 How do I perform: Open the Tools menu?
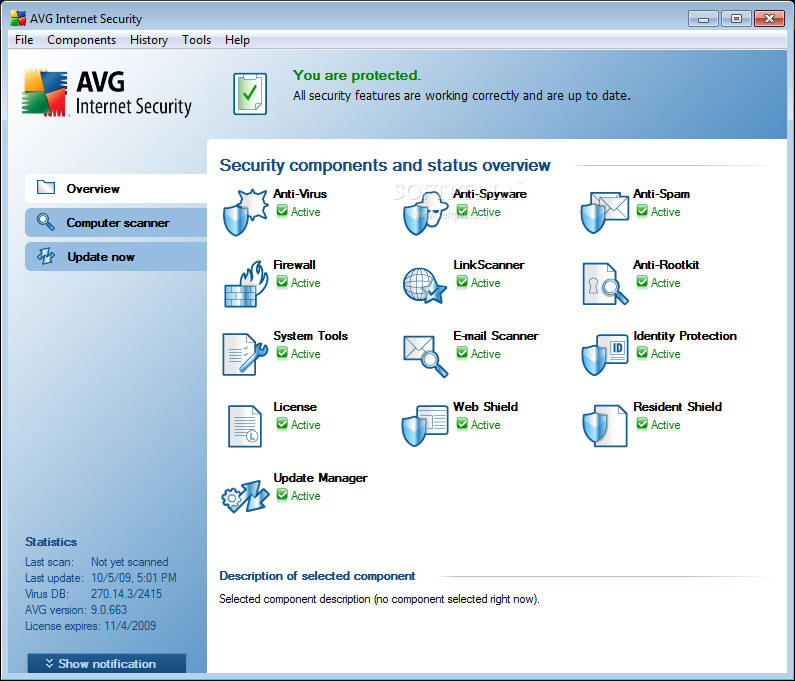196,40
